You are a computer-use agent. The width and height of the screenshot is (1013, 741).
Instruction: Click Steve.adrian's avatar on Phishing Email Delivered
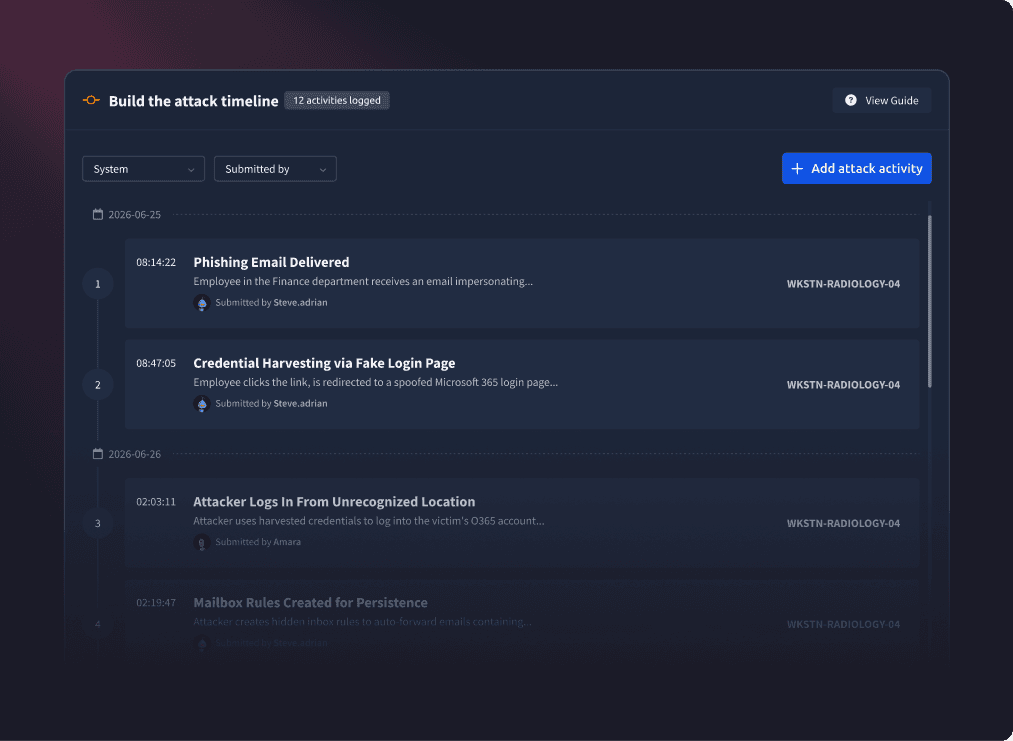pyautogui.click(x=202, y=302)
